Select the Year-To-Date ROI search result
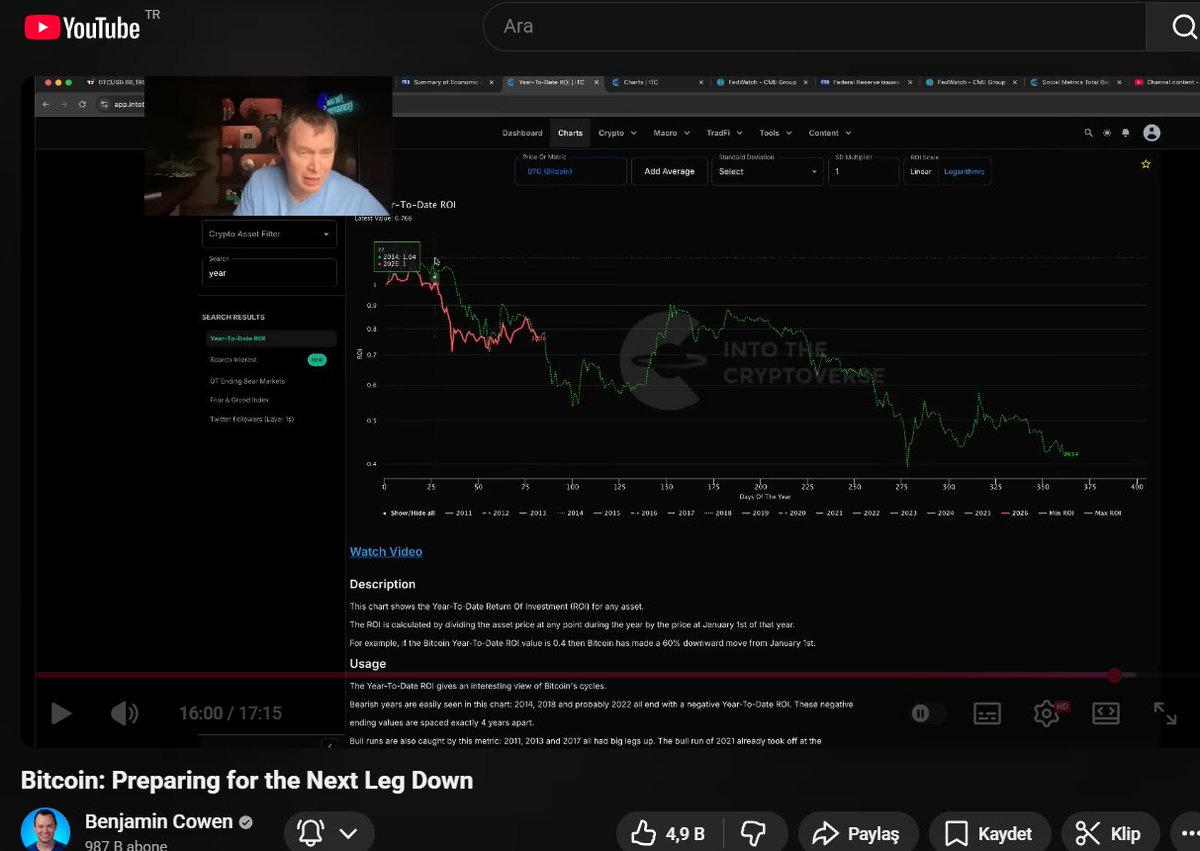 (271, 339)
